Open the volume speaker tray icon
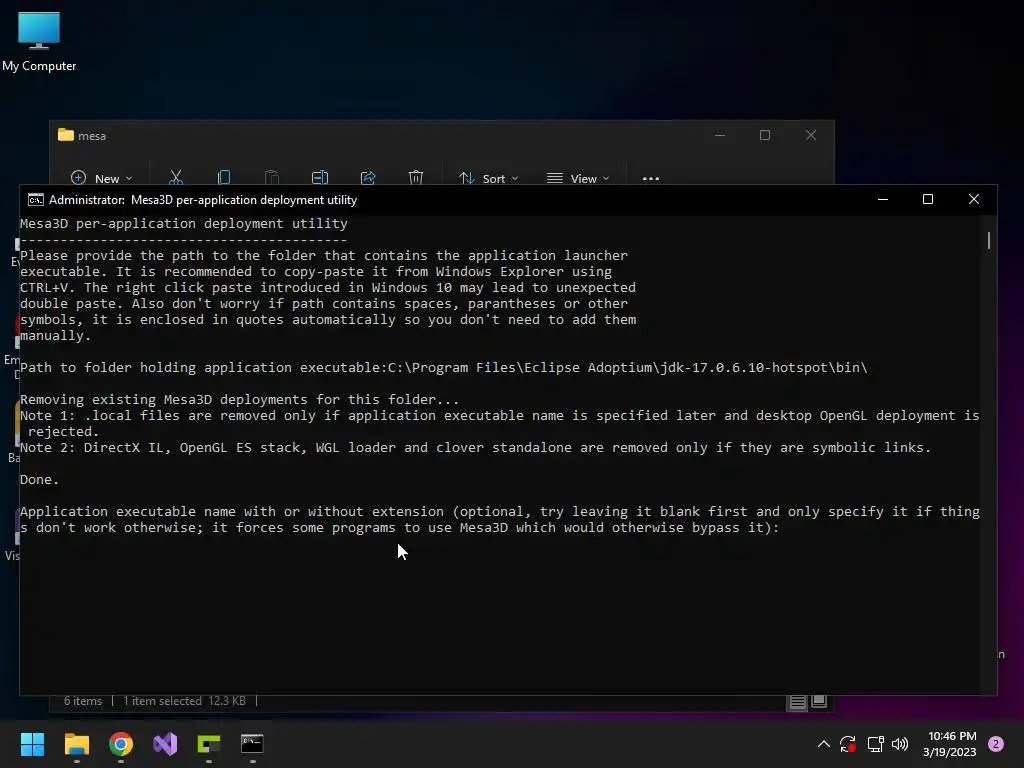This screenshot has width=1024, height=768. pos(900,744)
